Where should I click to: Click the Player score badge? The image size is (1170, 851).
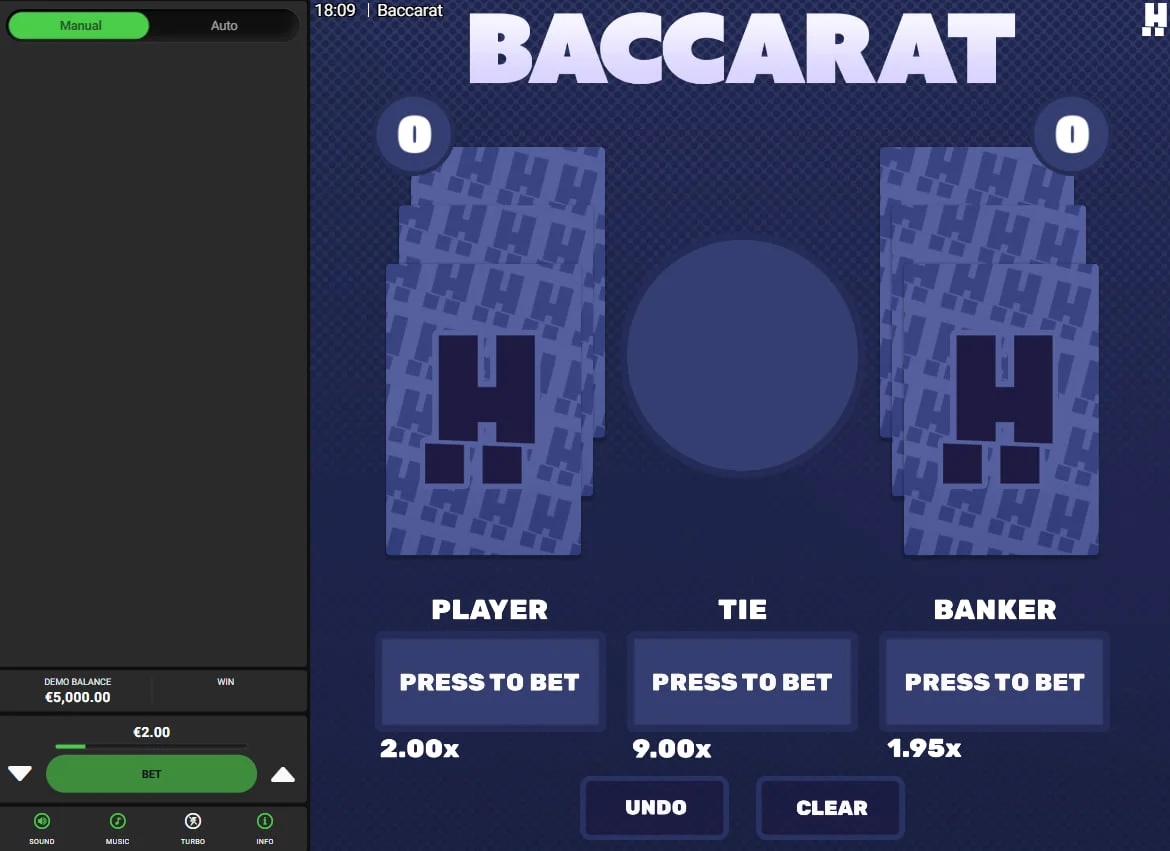(414, 134)
